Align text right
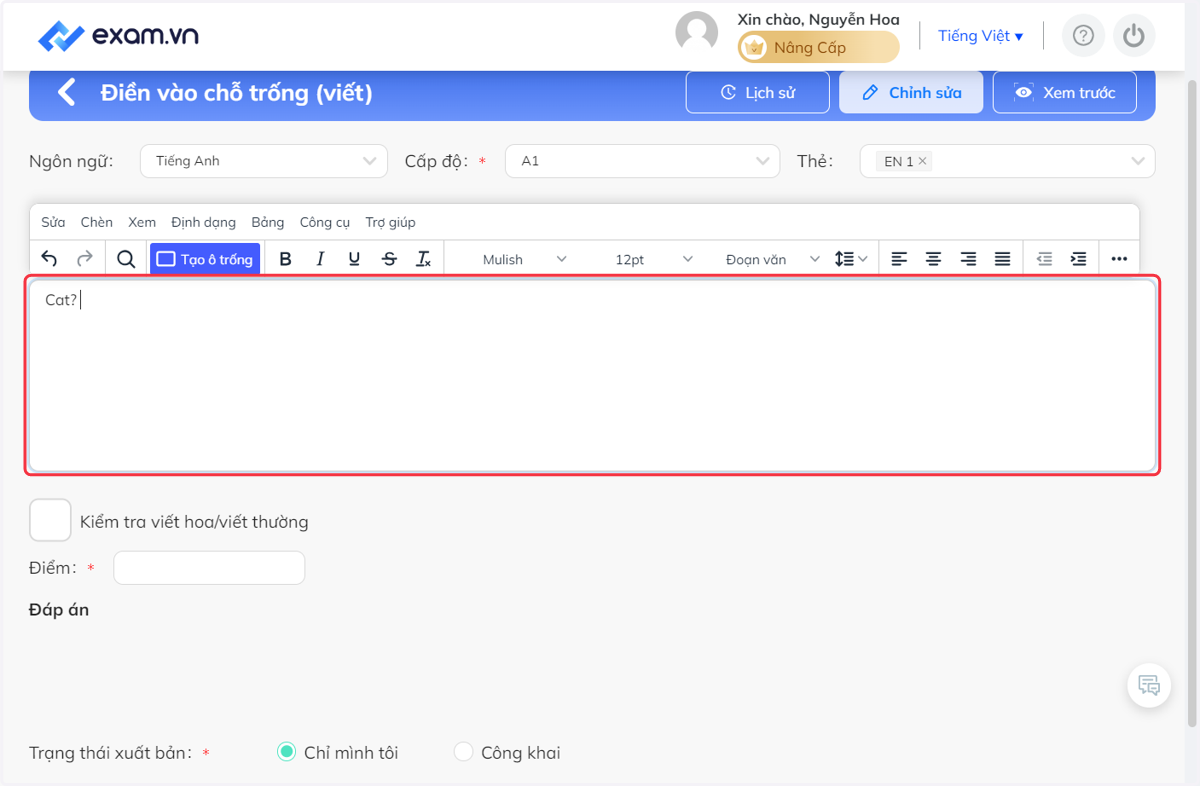1200x786 pixels. 968,259
